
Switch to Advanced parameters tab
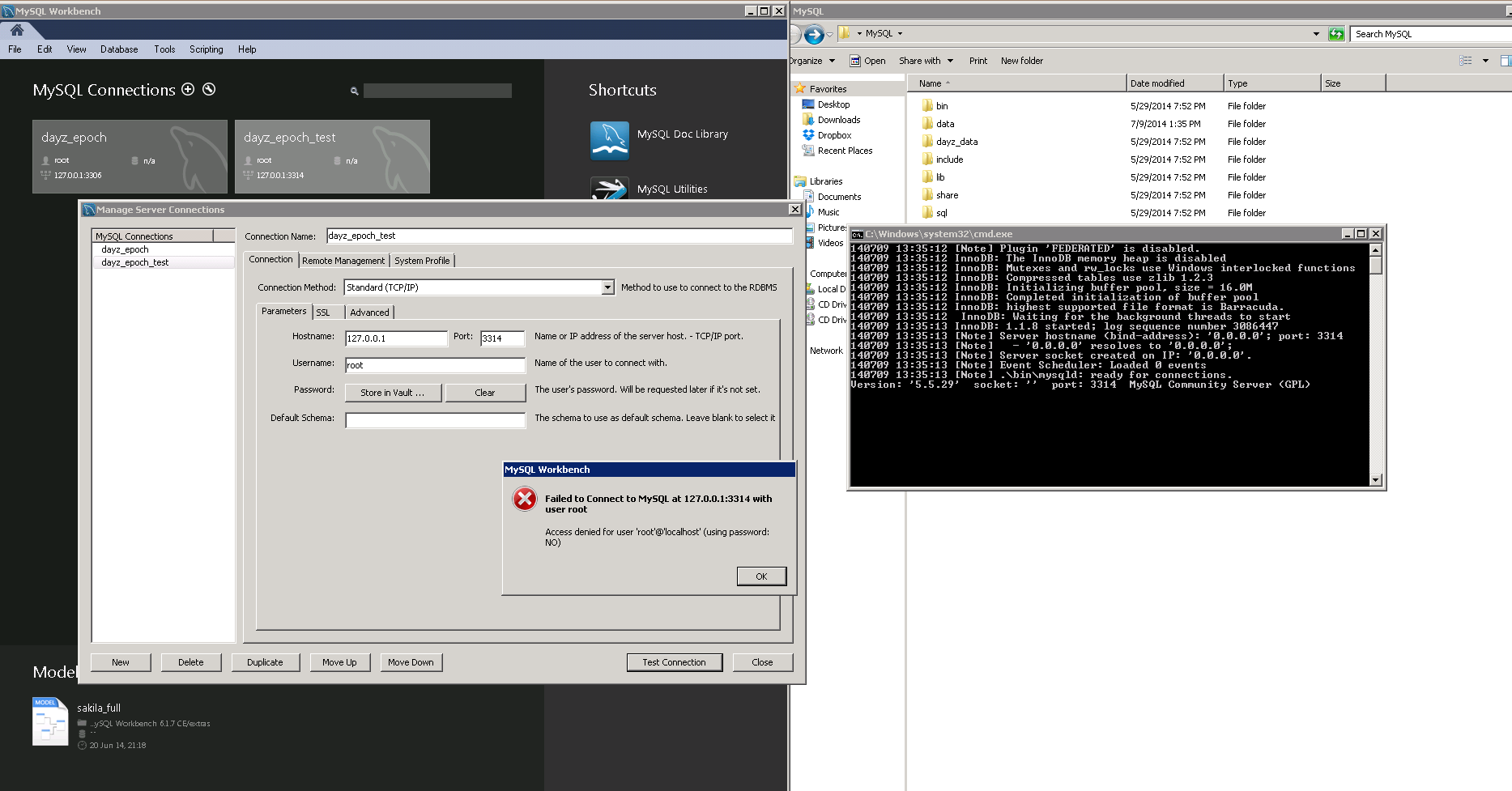coord(369,313)
